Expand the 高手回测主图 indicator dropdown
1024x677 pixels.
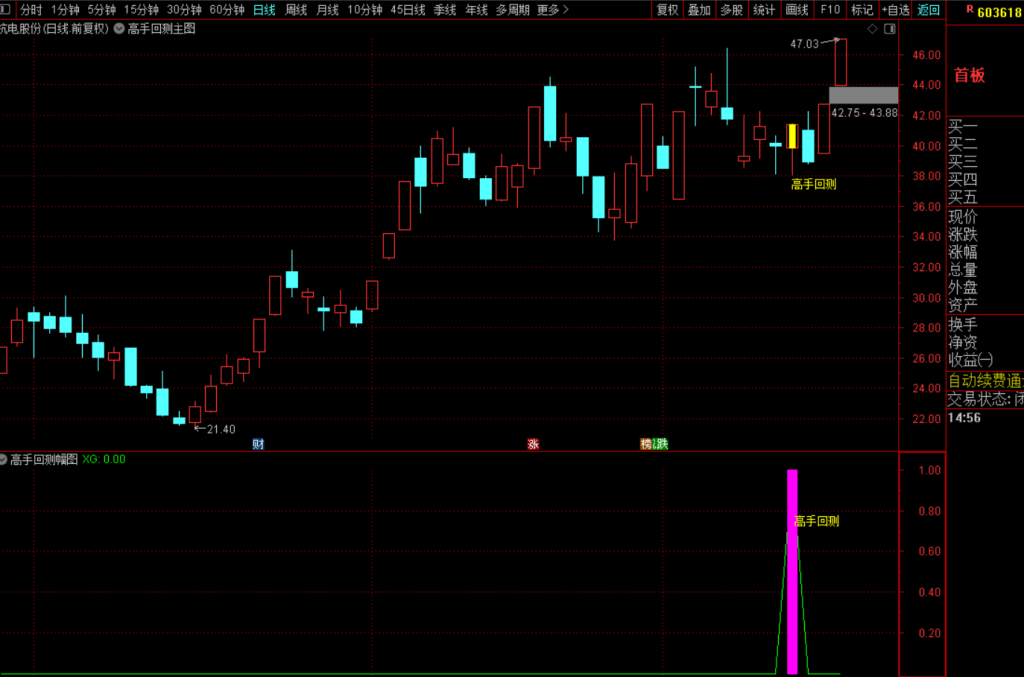(120, 29)
